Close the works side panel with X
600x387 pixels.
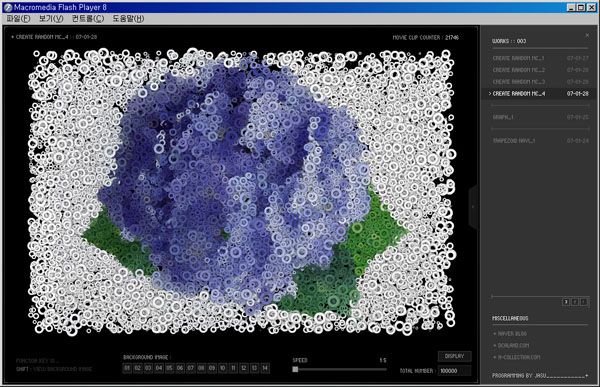point(587,35)
